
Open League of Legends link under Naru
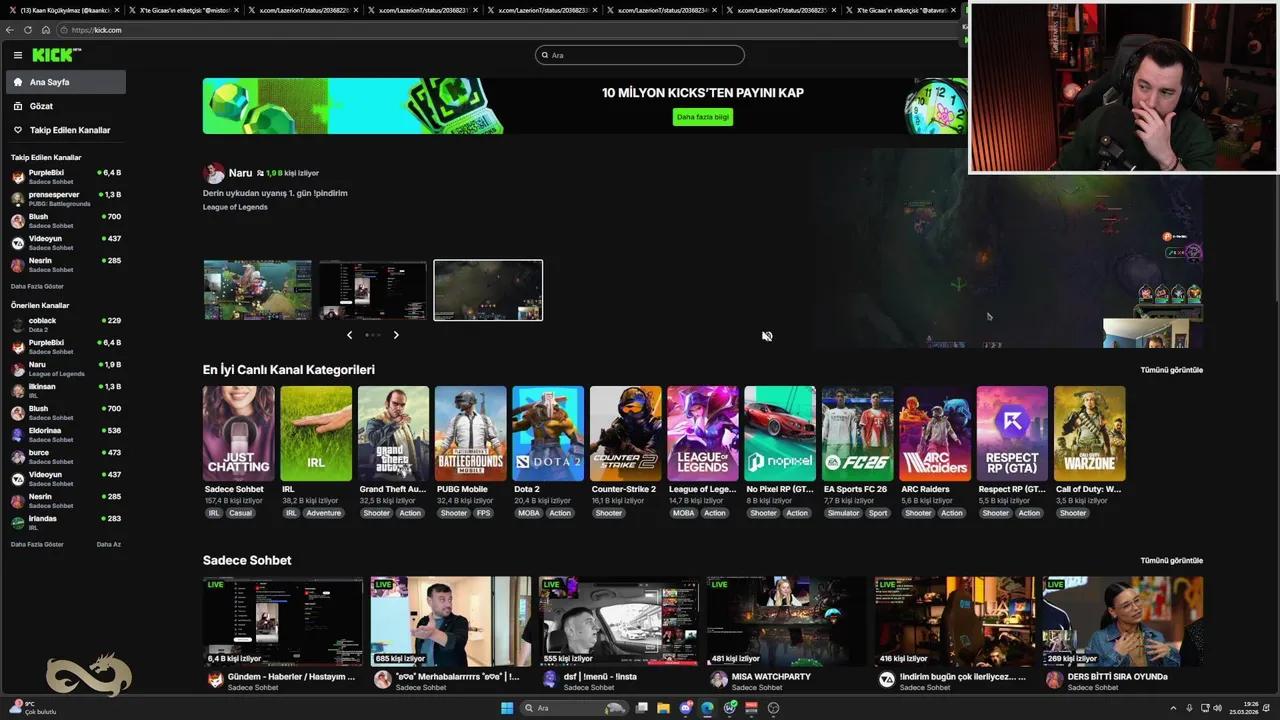coord(235,207)
